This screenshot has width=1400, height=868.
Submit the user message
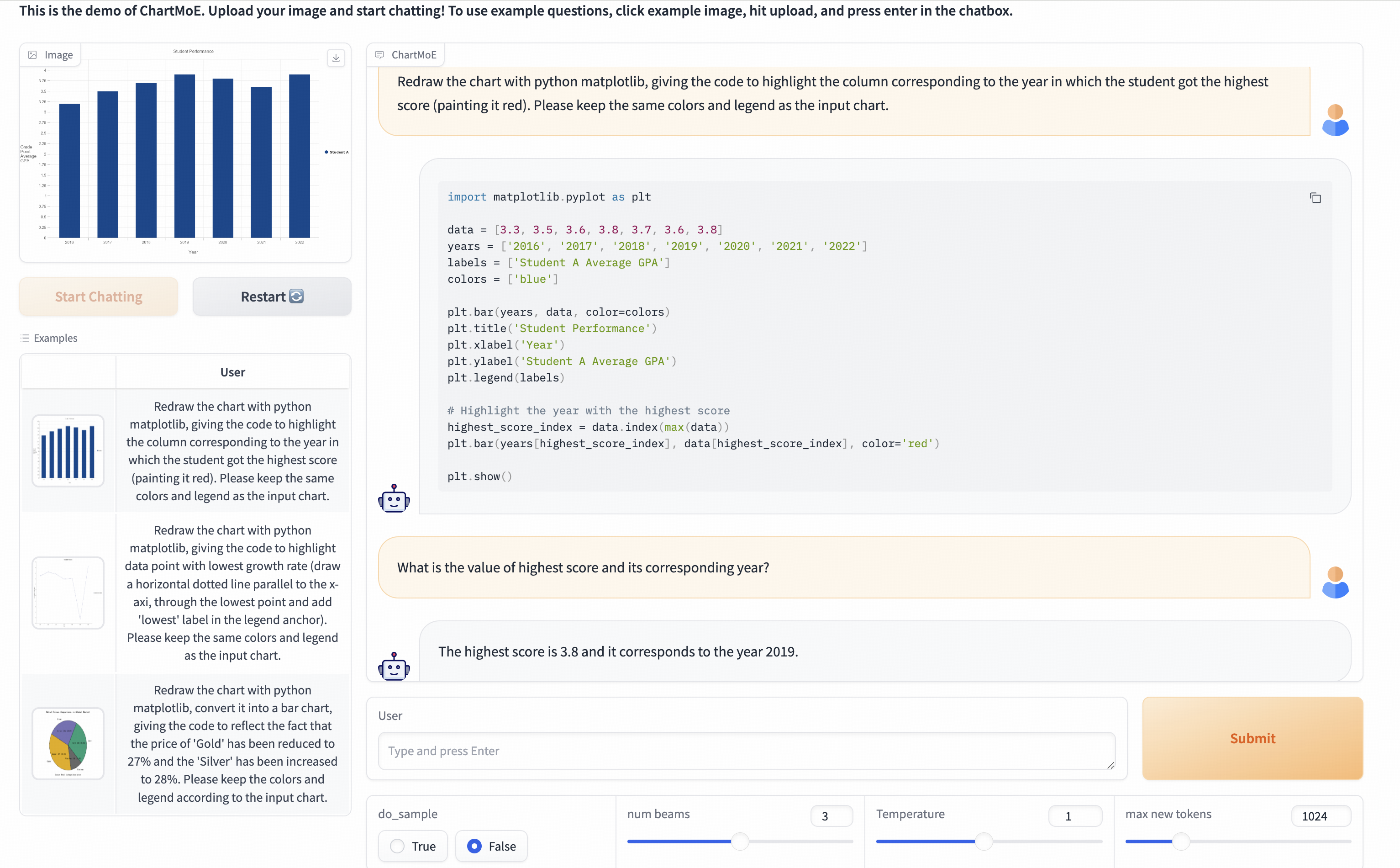[1253, 738]
